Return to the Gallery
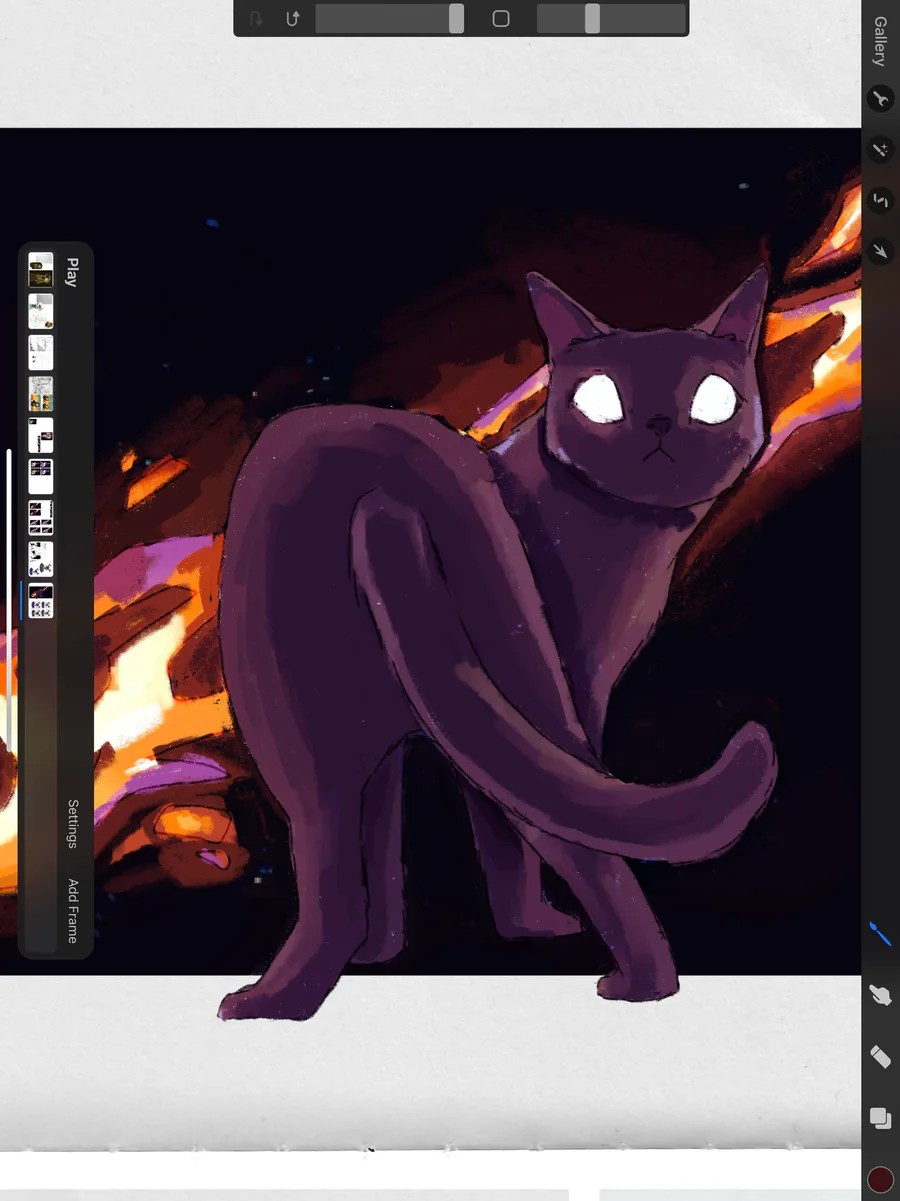 (x=880, y=41)
